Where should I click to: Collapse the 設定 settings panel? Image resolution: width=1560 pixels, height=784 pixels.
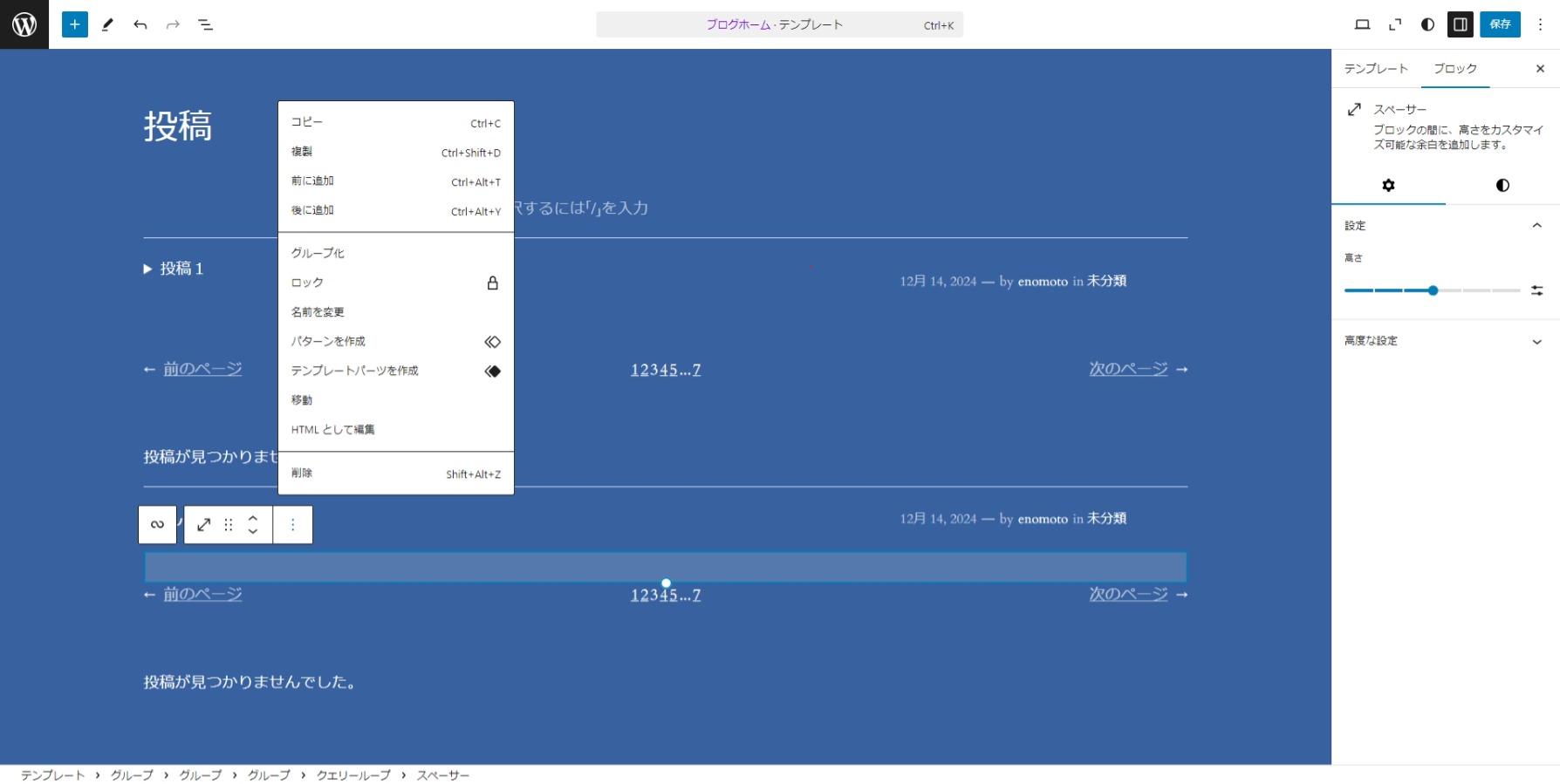coord(1536,226)
